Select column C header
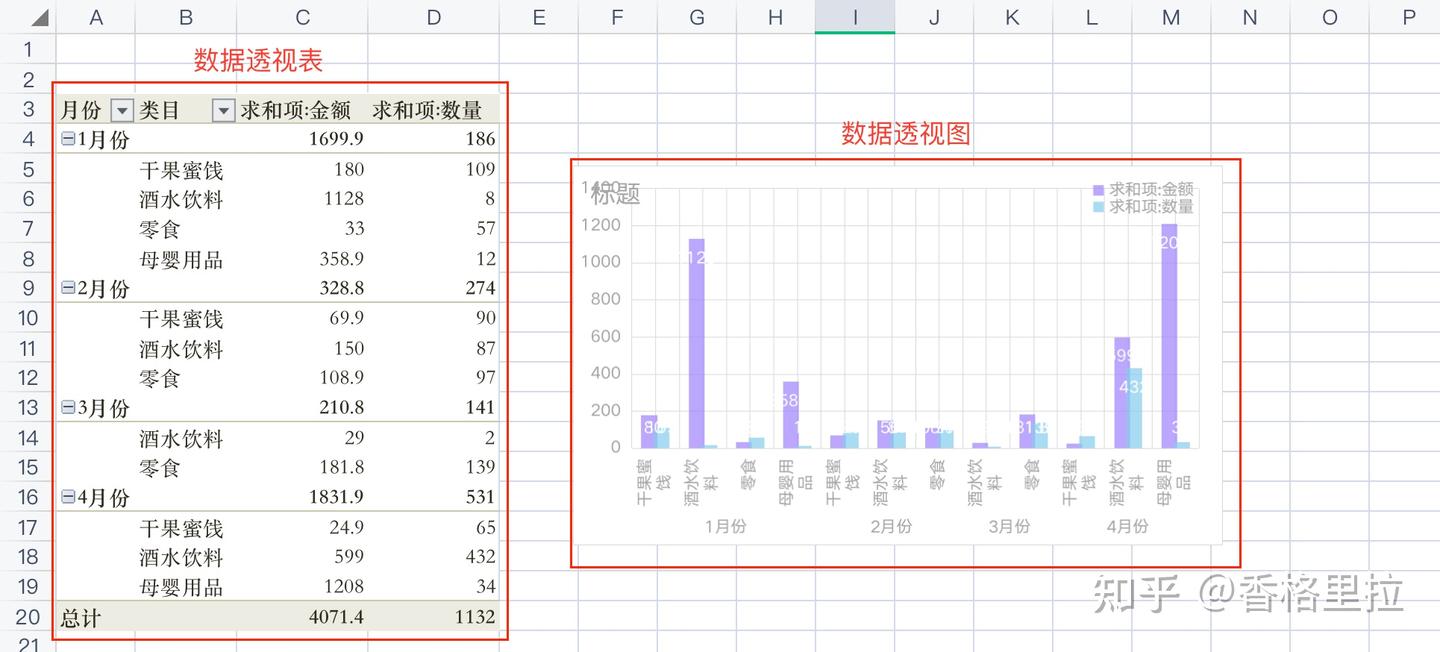The width and height of the screenshot is (1440, 652). [302, 17]
